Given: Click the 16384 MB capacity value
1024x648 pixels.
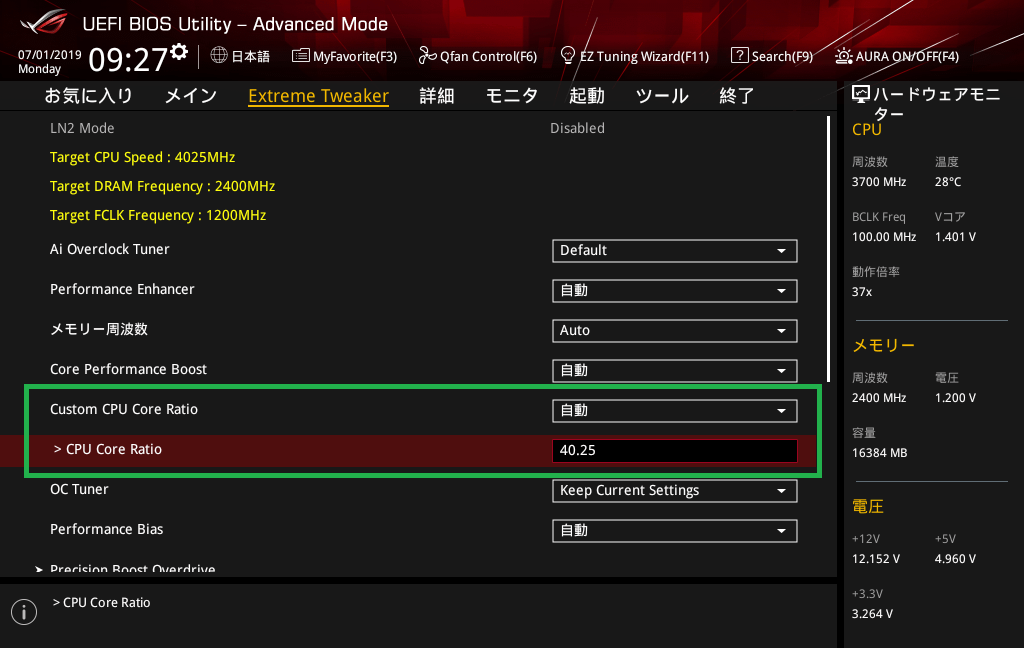Looking at the screenshot, I should pos(880,453).
